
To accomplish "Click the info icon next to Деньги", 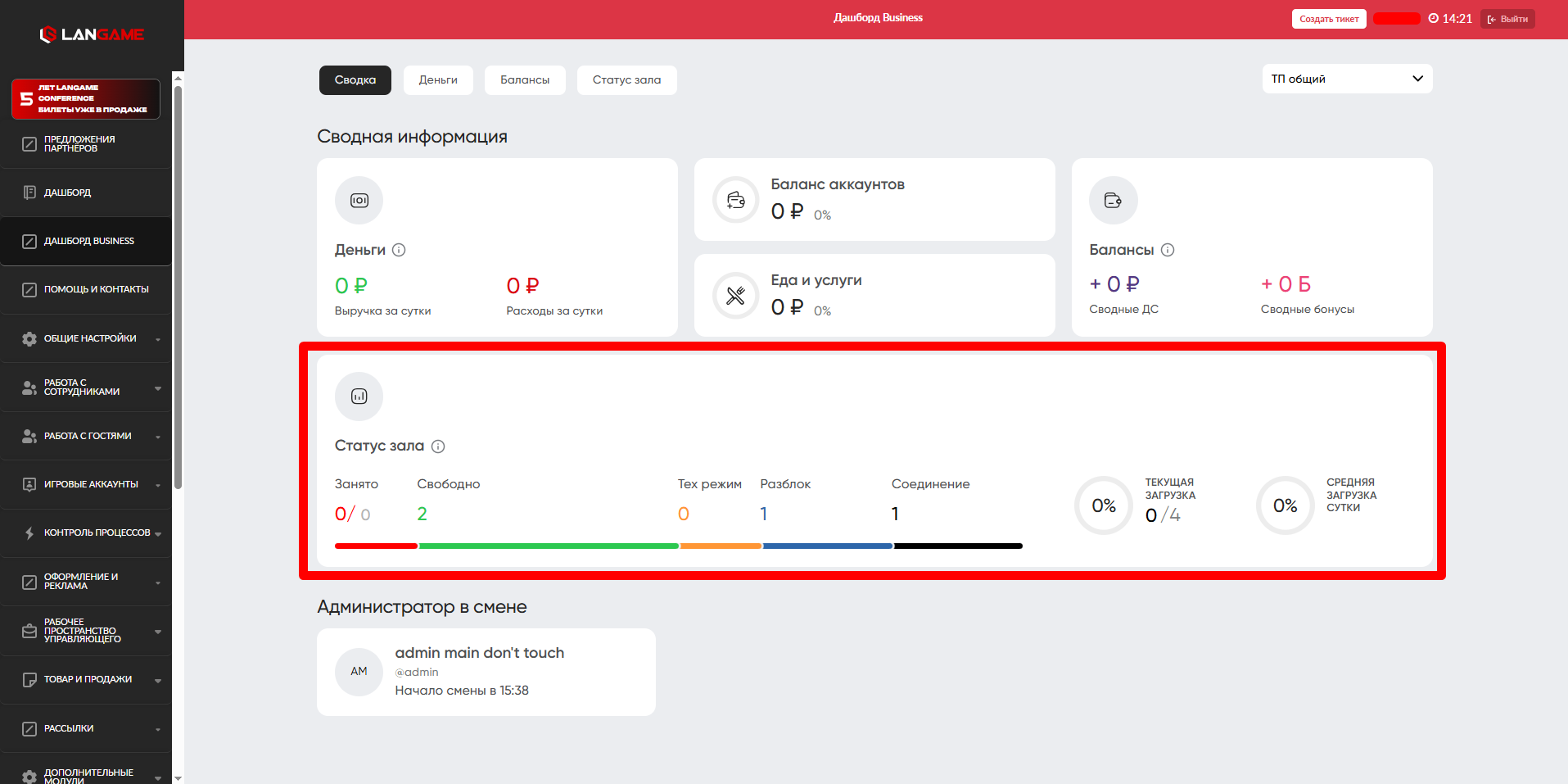I will tap(399, 250).
